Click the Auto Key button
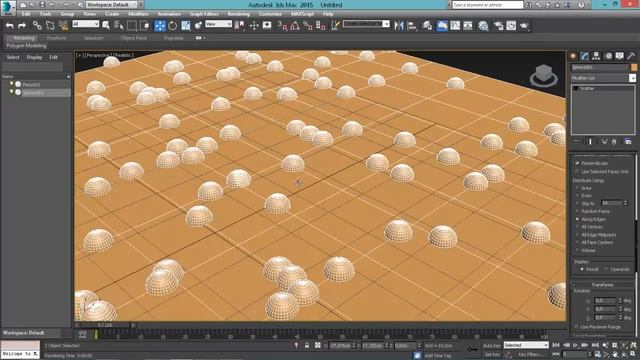Viewport: 640px width, 360px height. (491, 346)
